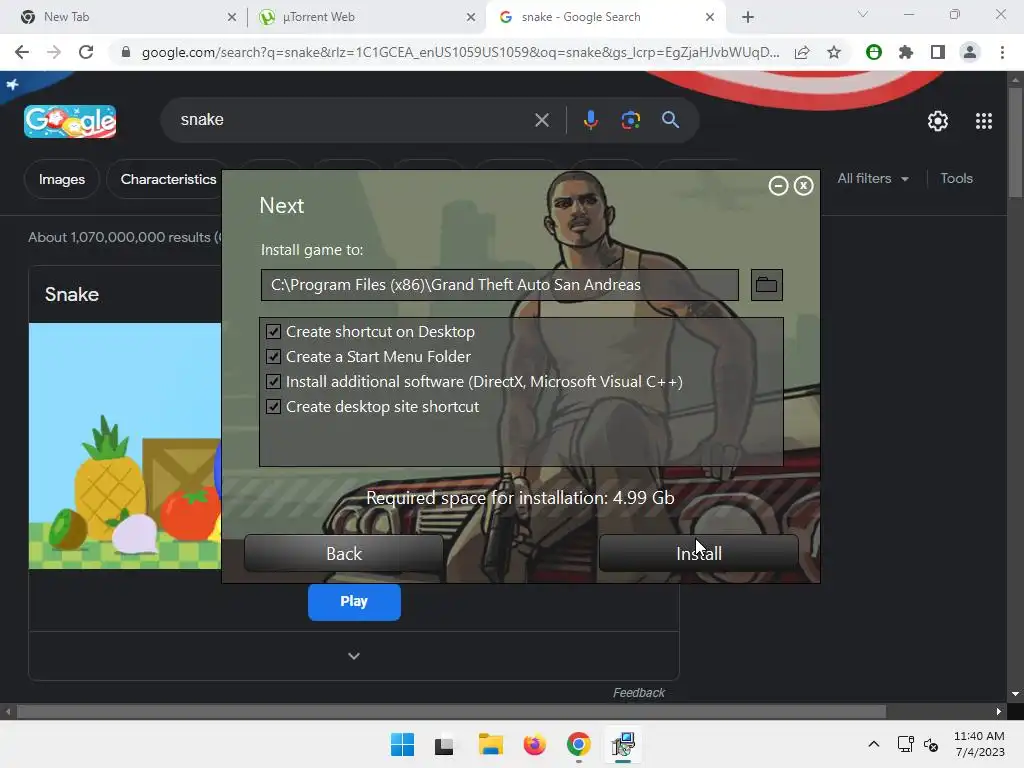Open the installer folder browse icon
This screenshot has width=1024, height=768.
tap(767, 285)
